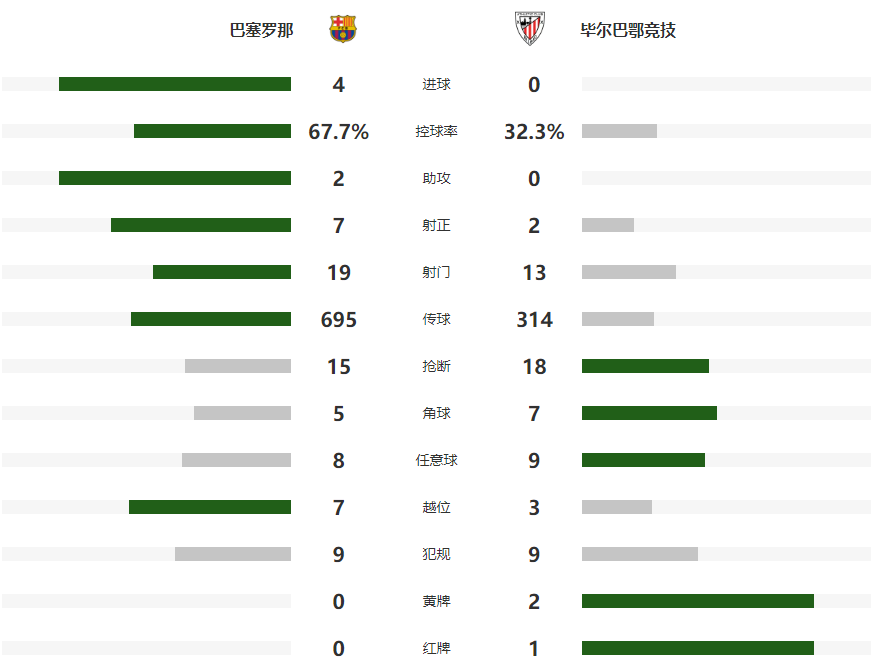Click Bilbao's 314 passes value
Screen dimensions: 878x665
[x=534, y=320]
